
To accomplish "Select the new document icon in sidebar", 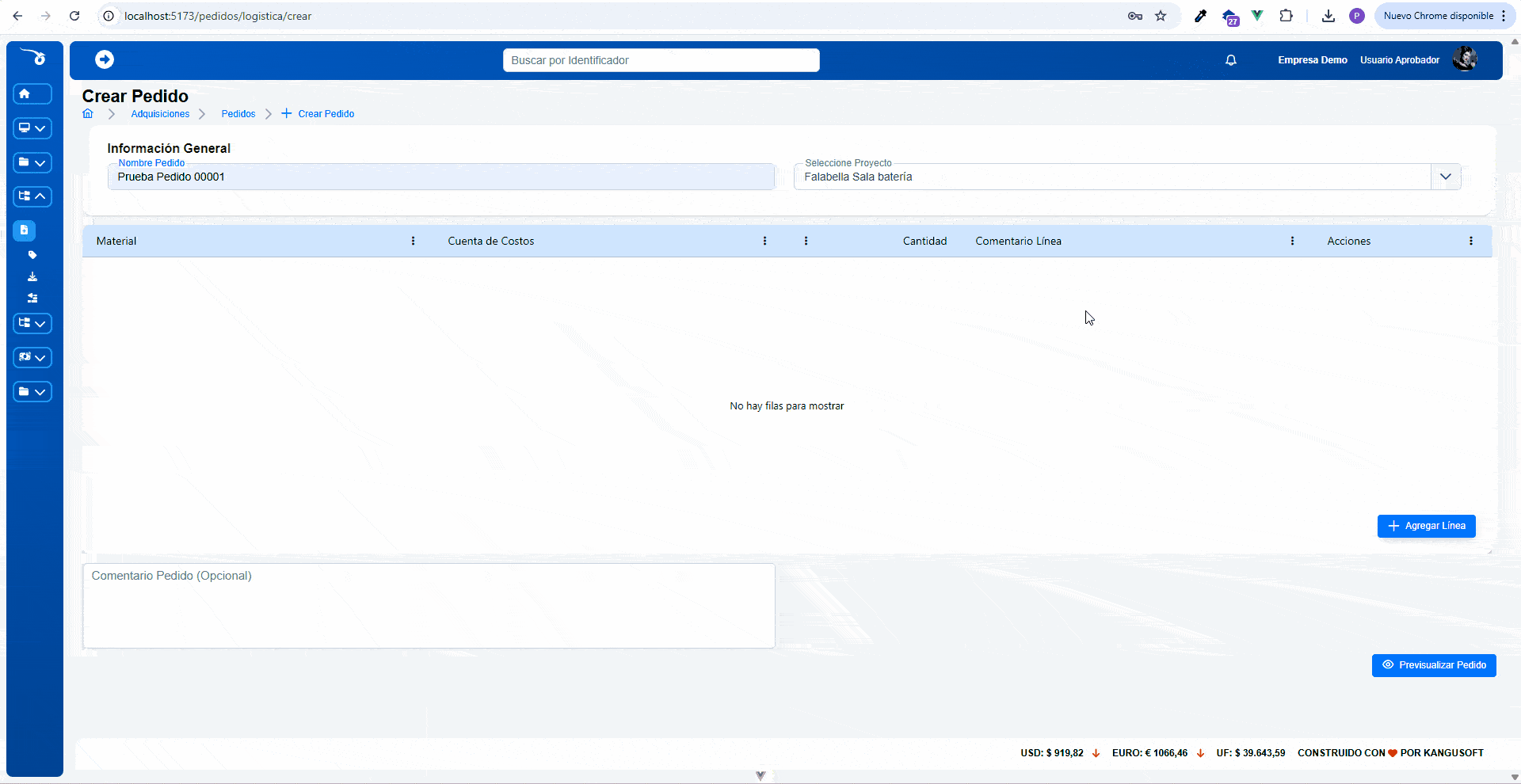I will pos(25,230).
